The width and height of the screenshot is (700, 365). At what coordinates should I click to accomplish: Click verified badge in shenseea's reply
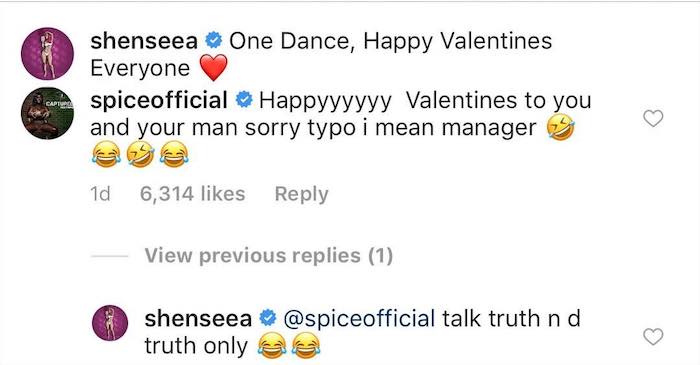coord(268,319)
